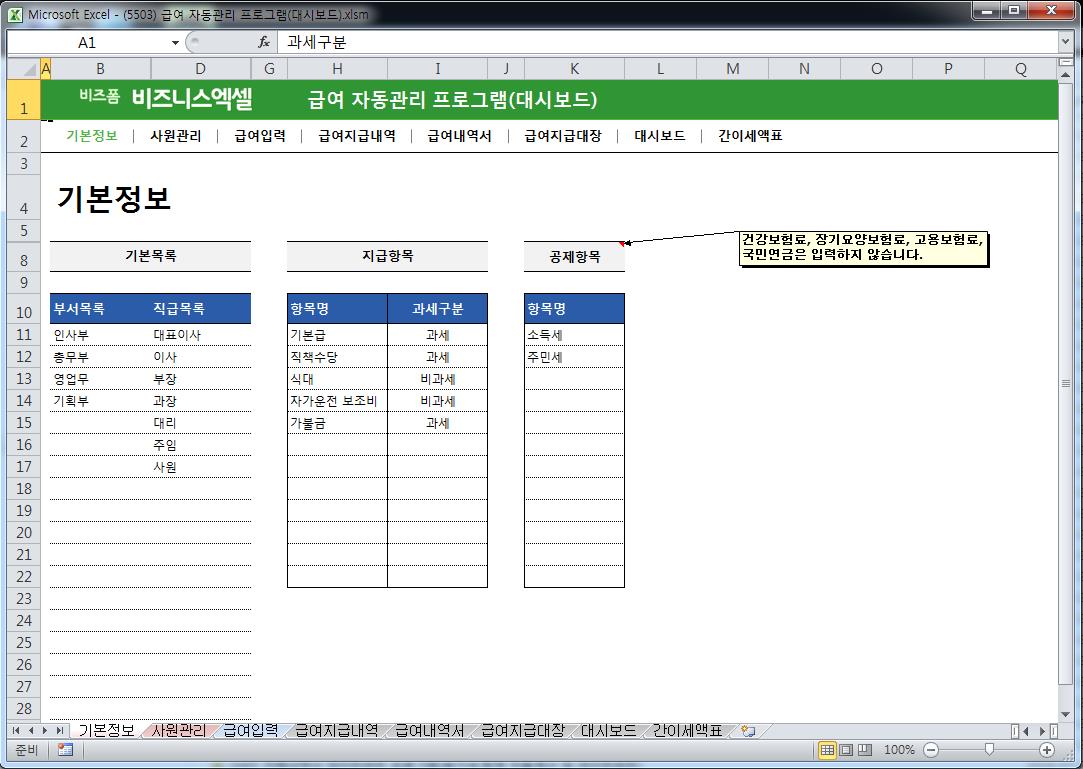
Task: Jump to first sheet with navigation arrow
Action: pyautogui.click(x=16, y=730)
